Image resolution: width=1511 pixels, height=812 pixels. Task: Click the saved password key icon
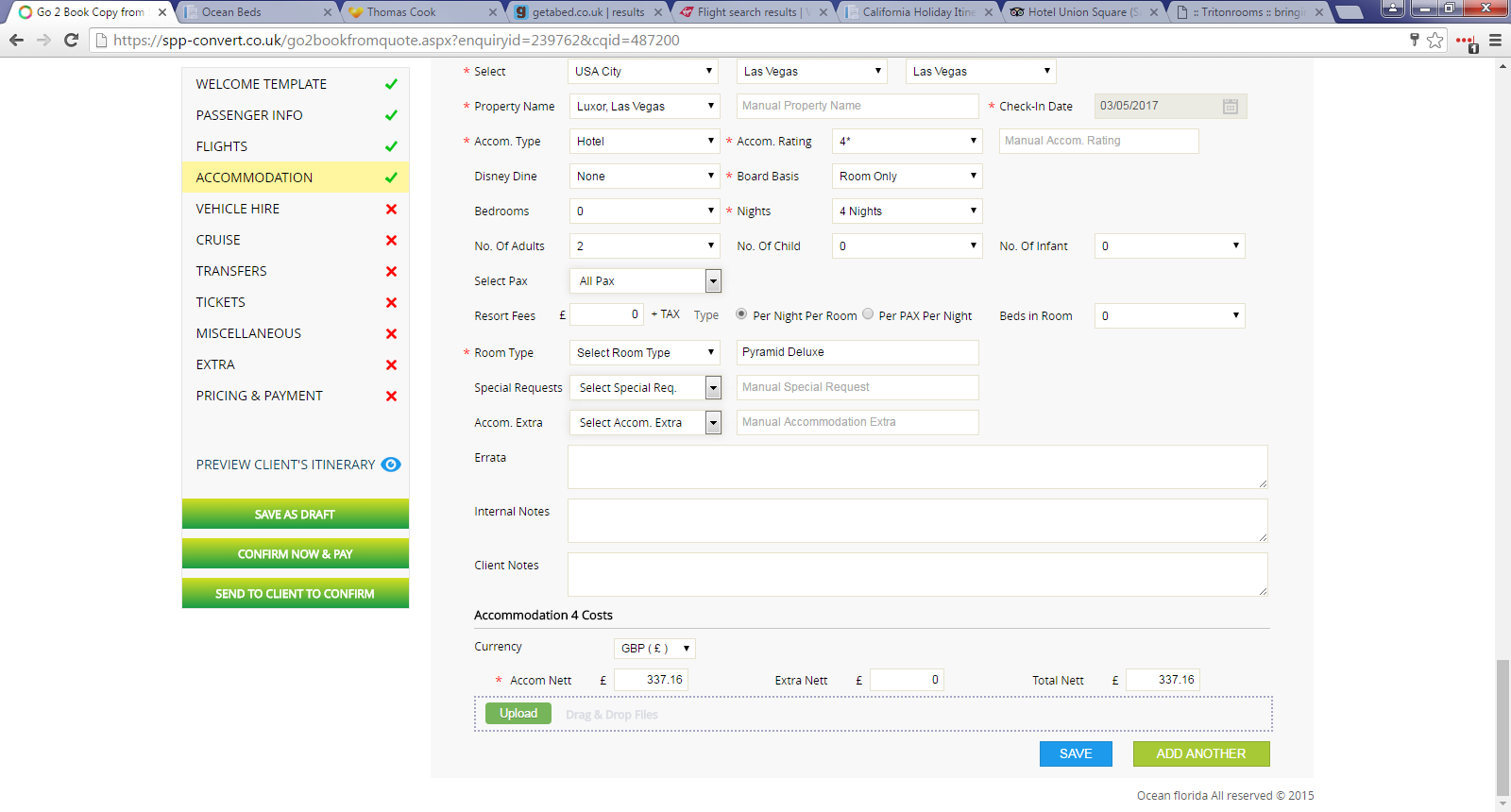click(x=1414, y=40)
